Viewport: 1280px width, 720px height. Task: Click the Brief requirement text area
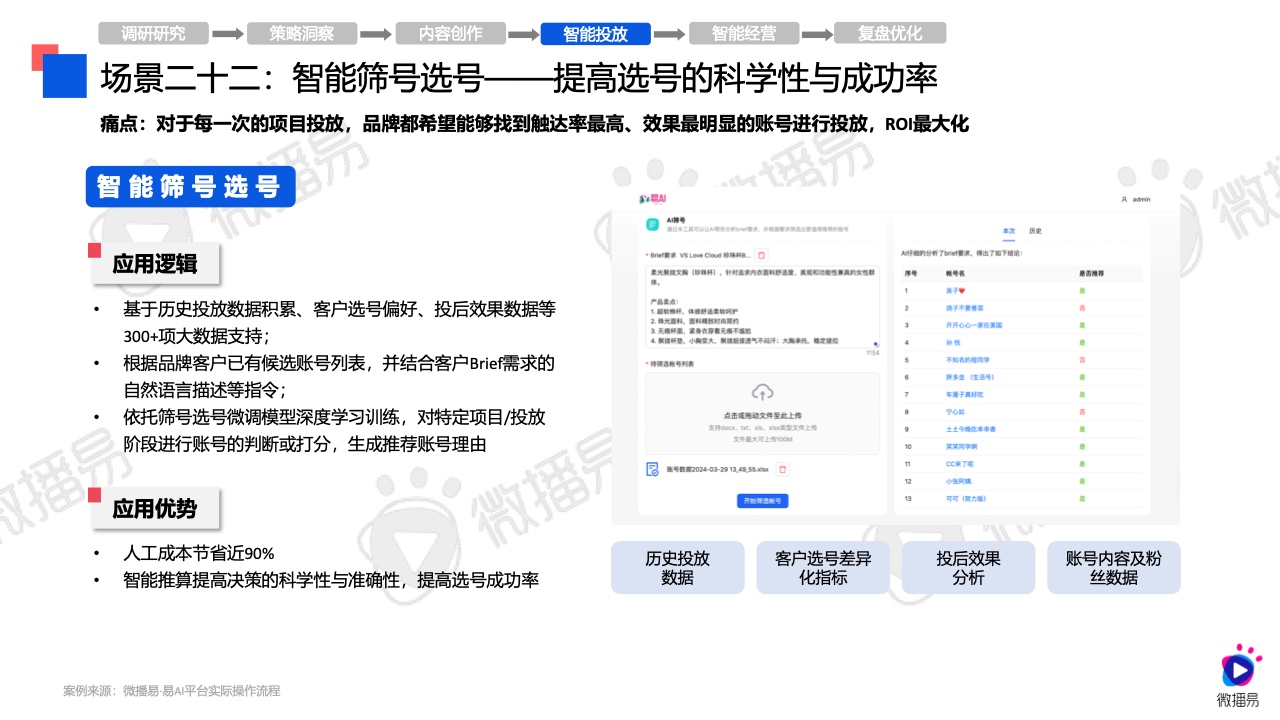coord(760,305)
